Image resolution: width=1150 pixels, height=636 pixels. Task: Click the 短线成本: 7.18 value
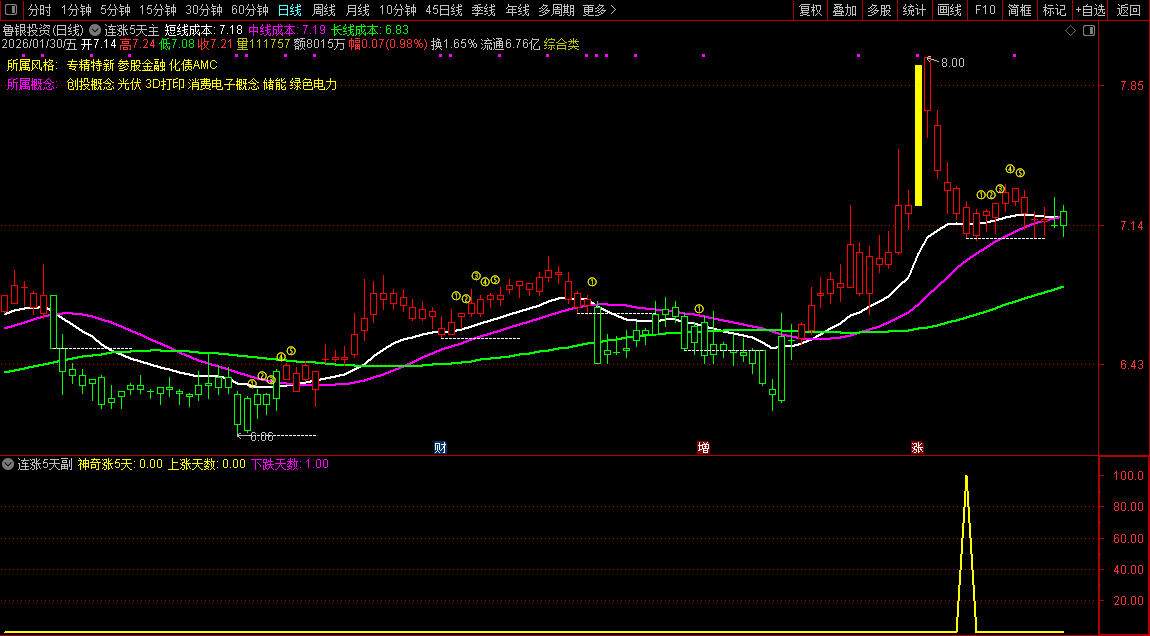[x=204, y=31]
